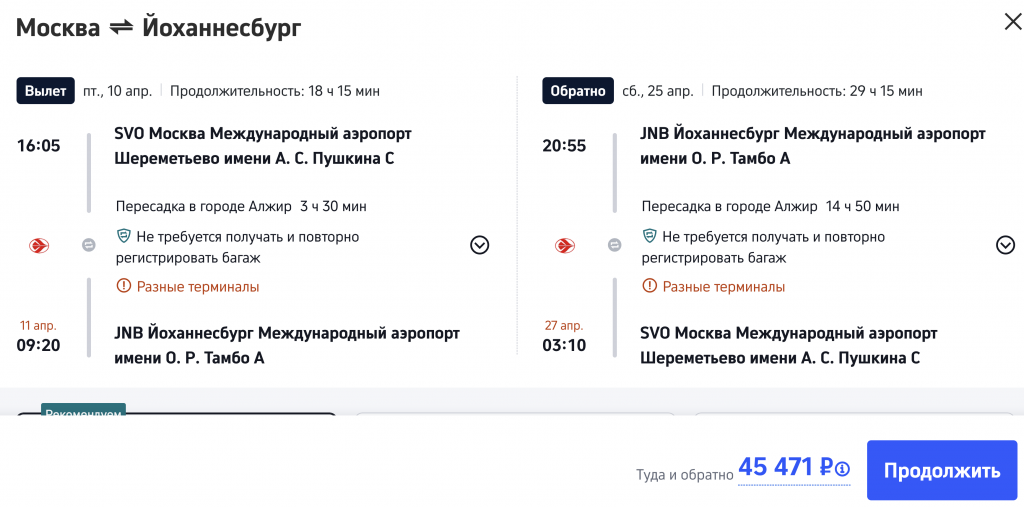
Task: Expand outbound layover details in Алжир
Action: point(480,245)
